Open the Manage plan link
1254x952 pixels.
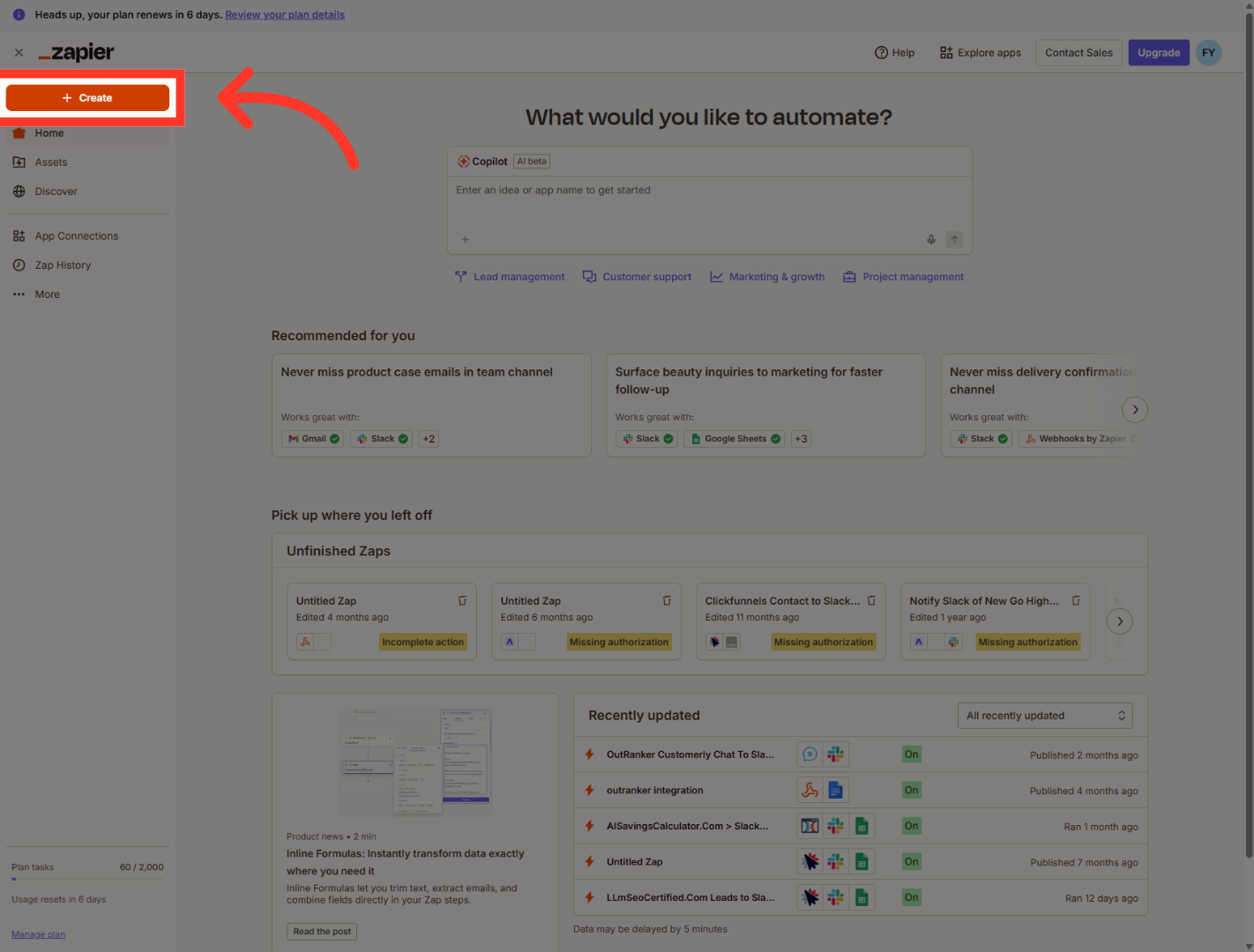coord(38,934)
